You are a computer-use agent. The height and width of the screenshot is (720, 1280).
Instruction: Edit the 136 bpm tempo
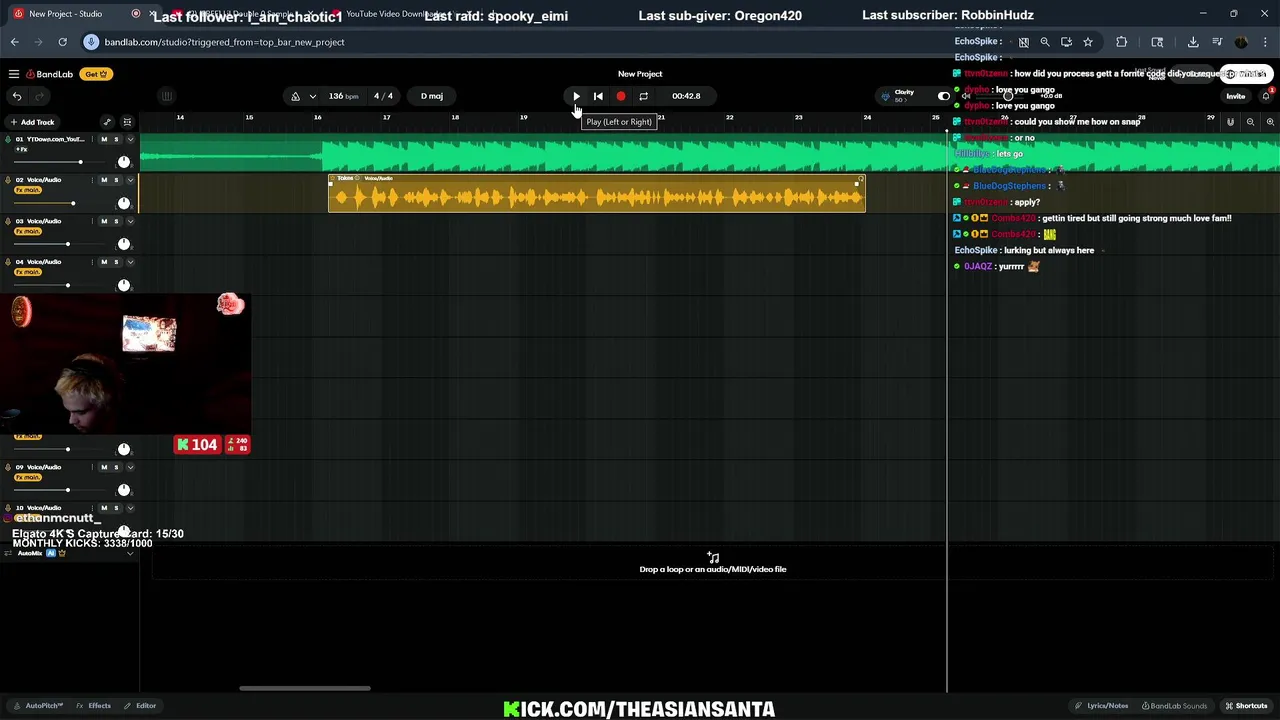[343, 96]
